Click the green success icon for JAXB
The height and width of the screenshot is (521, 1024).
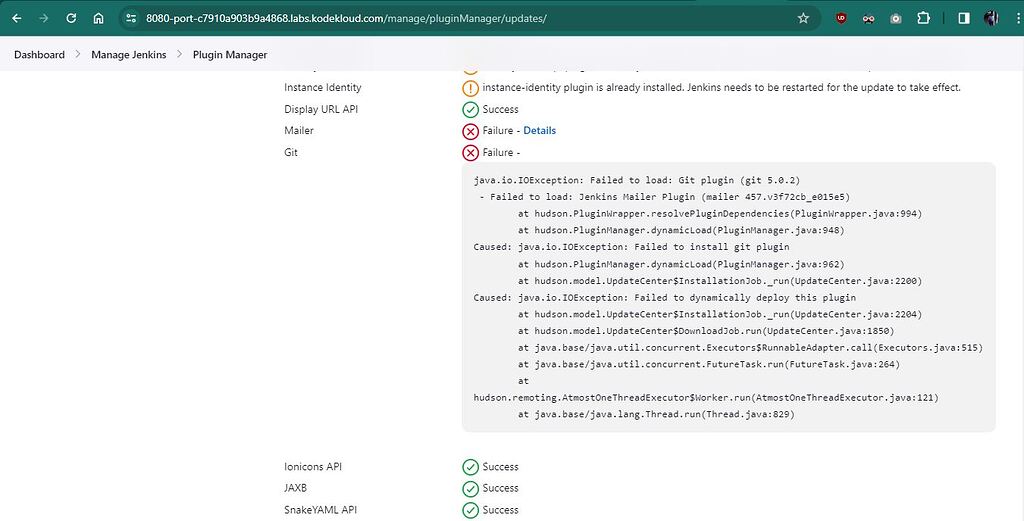click(470, 489)
